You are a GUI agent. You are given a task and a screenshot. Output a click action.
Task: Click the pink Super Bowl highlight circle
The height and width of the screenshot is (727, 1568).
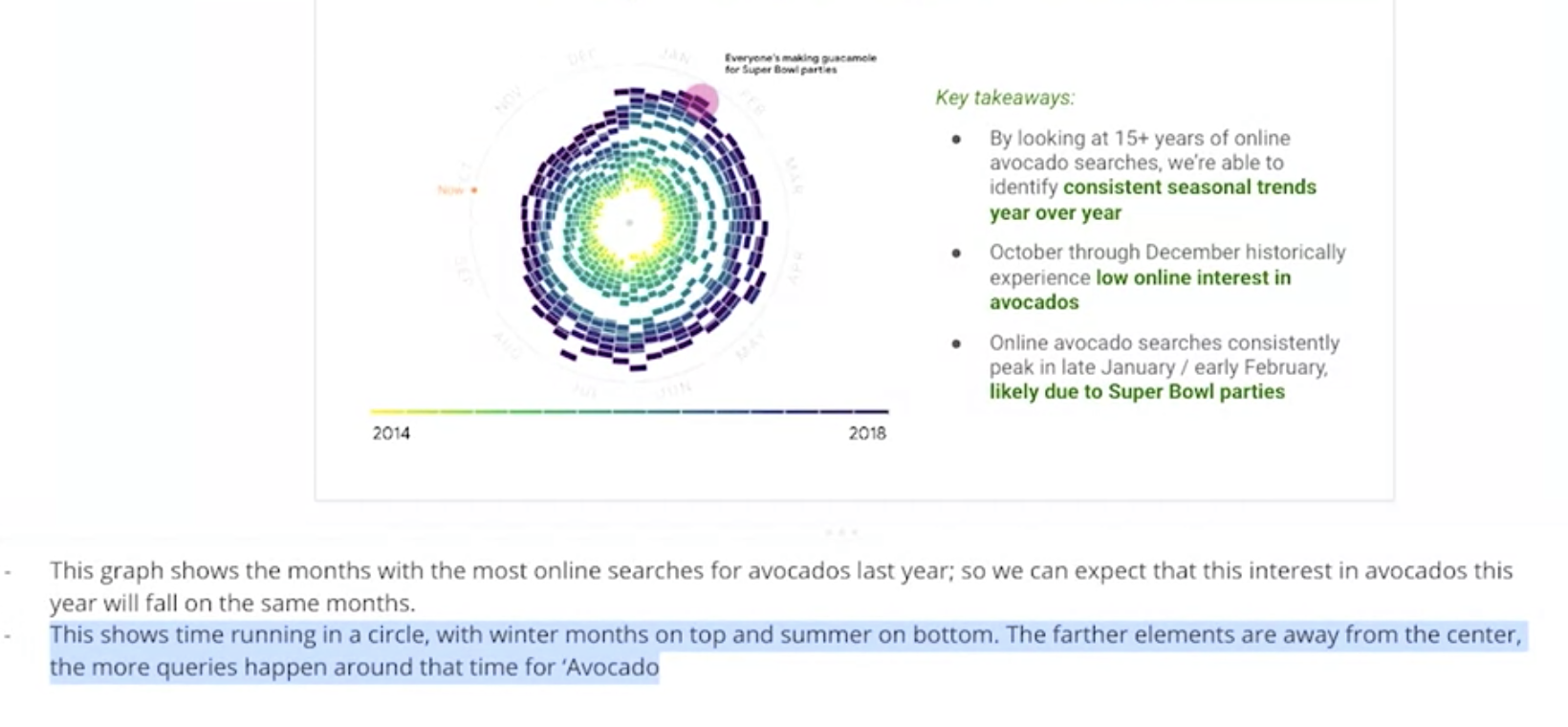(x=702, y=100)
